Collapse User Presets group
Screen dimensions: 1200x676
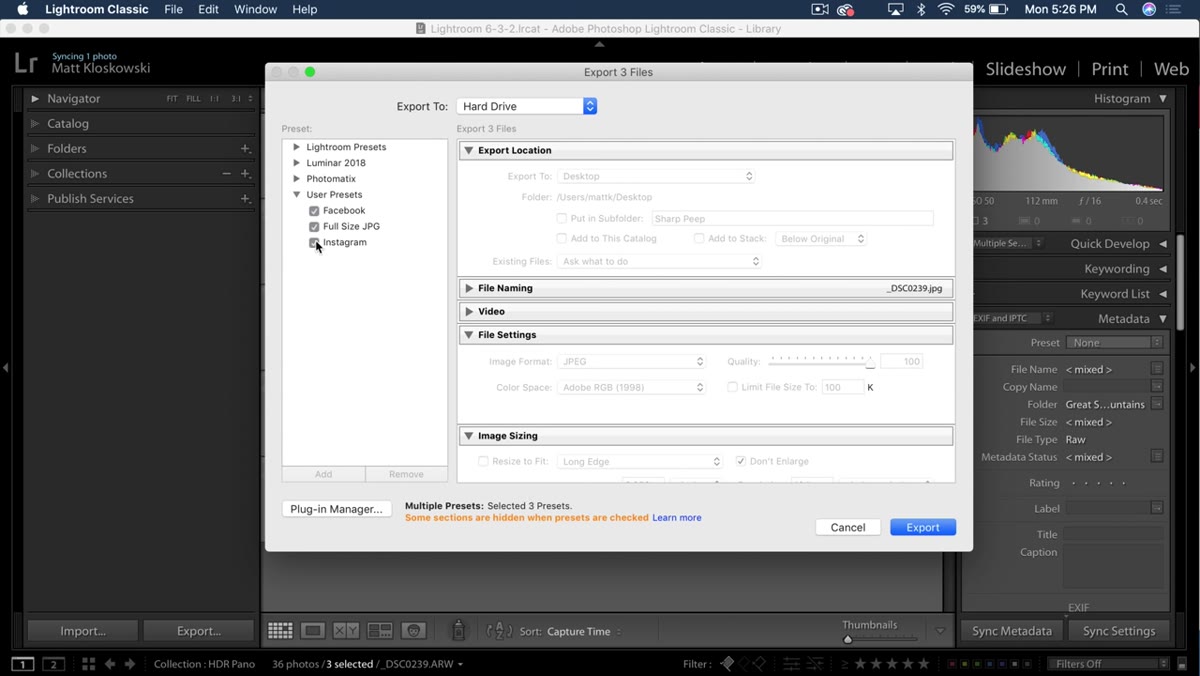[297, 195]
